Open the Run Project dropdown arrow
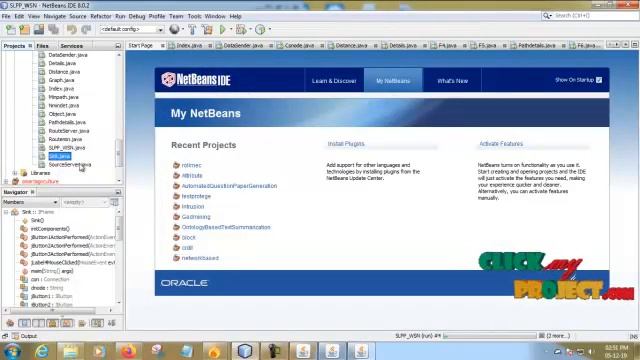 click(x=231, y=29)
